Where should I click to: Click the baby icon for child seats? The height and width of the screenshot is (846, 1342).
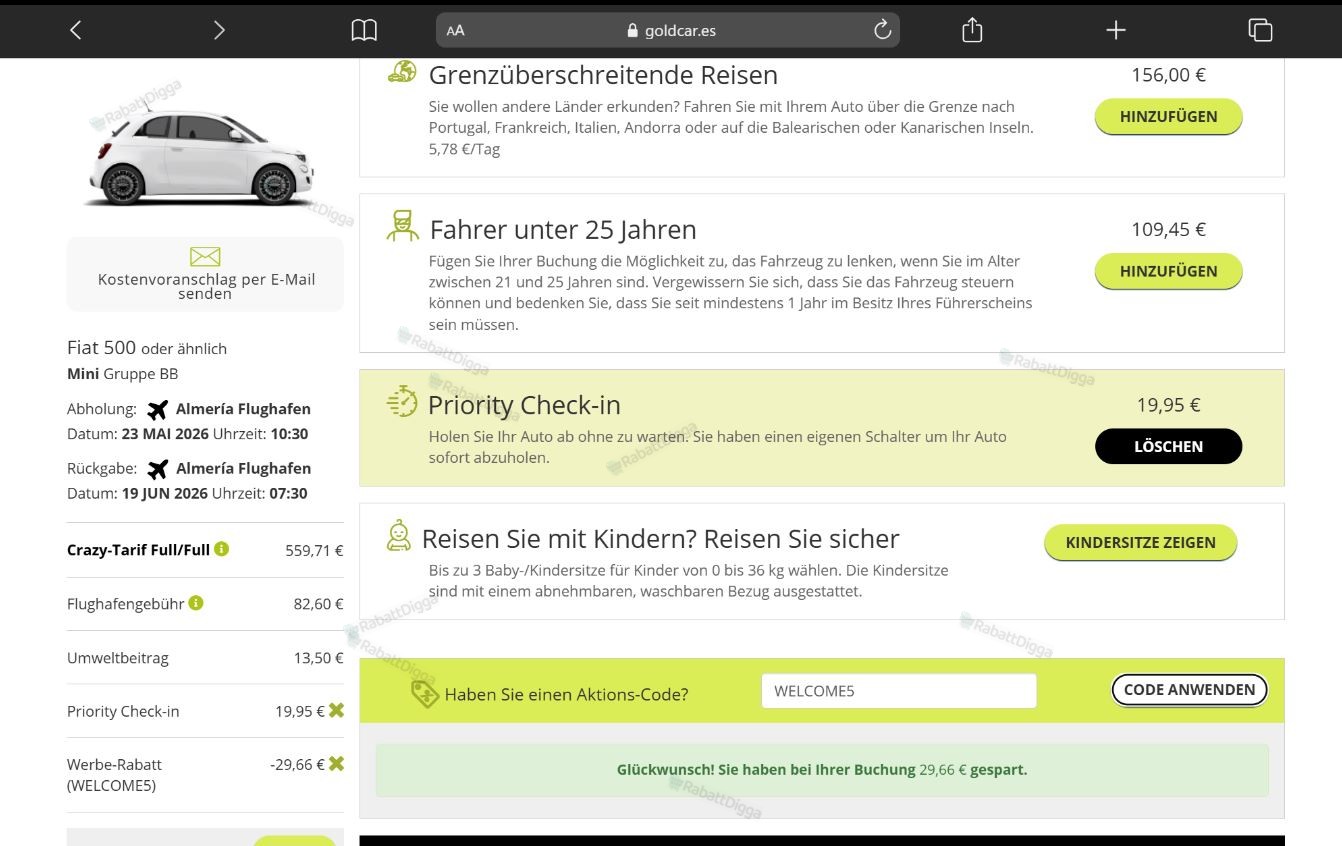point(398,535)
